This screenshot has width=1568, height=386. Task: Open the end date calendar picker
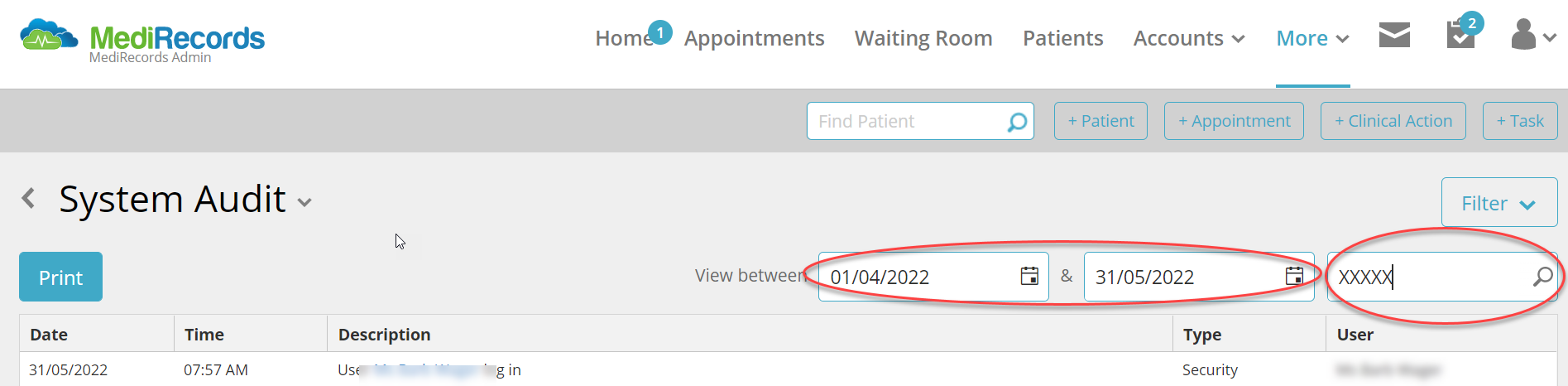(1294, 276)
